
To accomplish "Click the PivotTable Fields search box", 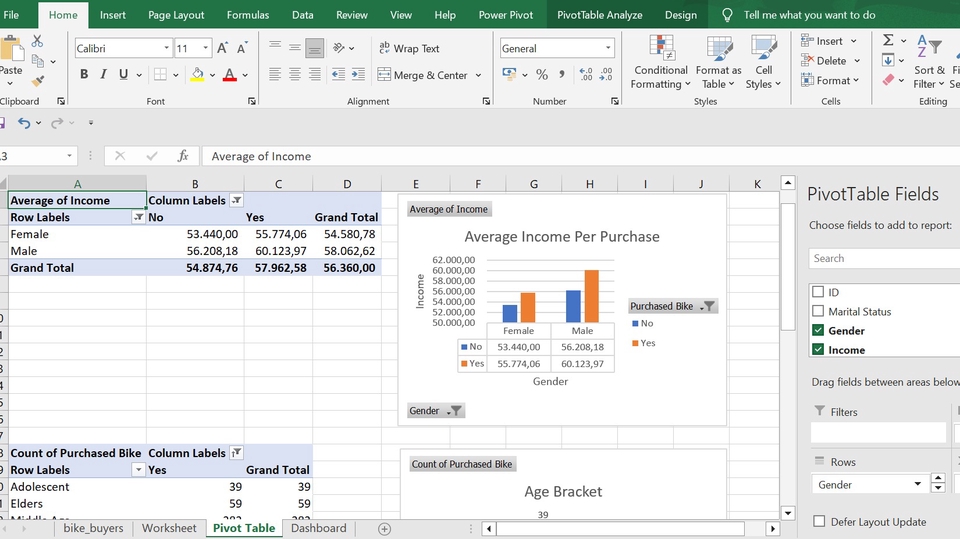I will 884,258.
